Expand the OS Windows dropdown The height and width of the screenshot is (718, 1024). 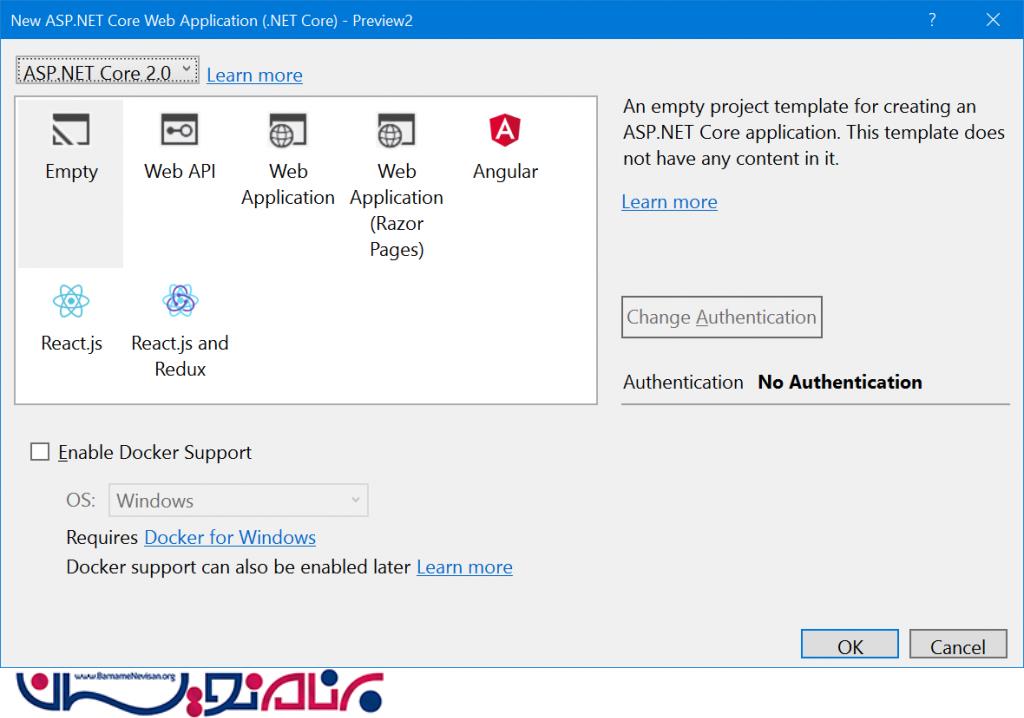pos(240,500)
